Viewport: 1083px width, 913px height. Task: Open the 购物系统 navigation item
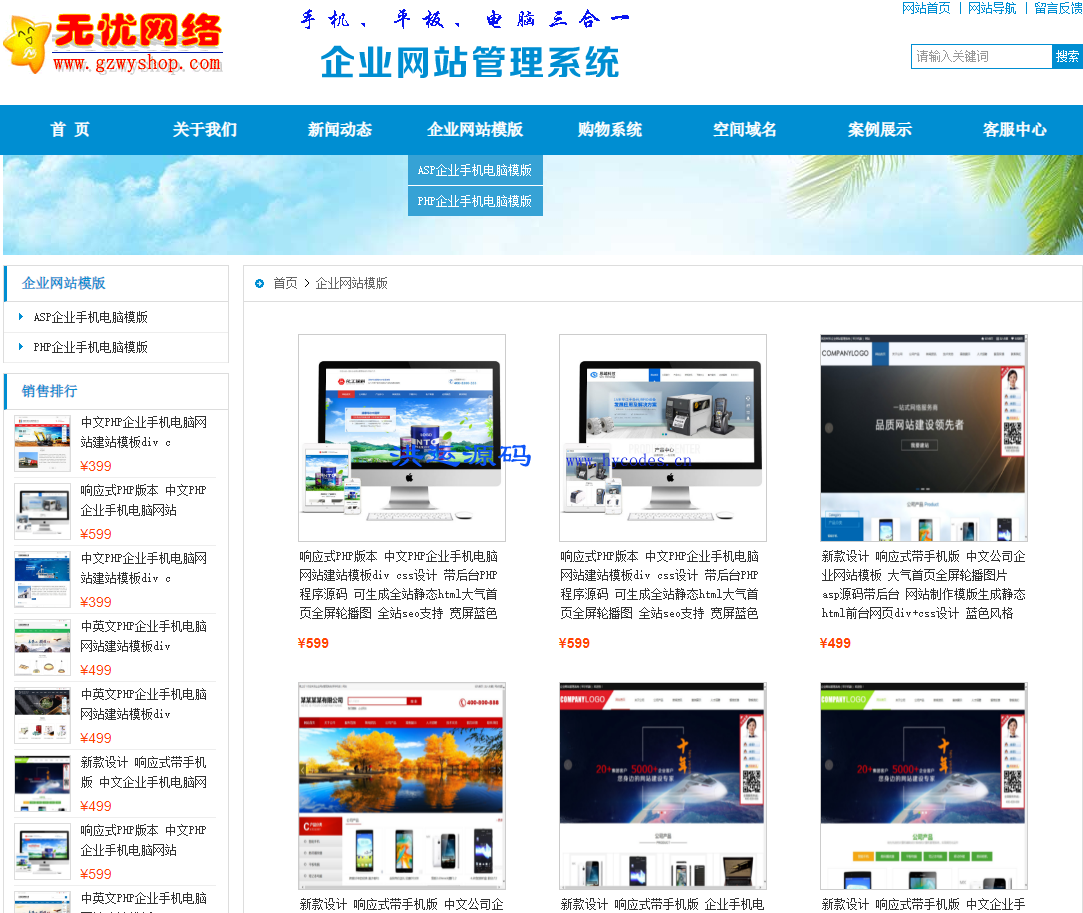[x=610, y=129]
